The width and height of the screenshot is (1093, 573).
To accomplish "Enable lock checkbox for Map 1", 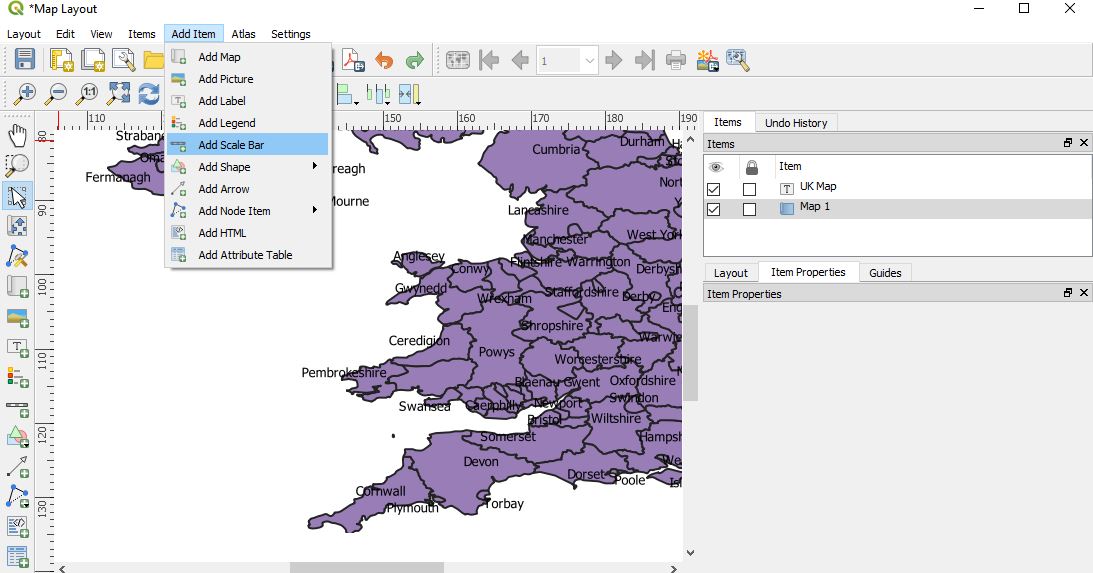I will [749, 210].
